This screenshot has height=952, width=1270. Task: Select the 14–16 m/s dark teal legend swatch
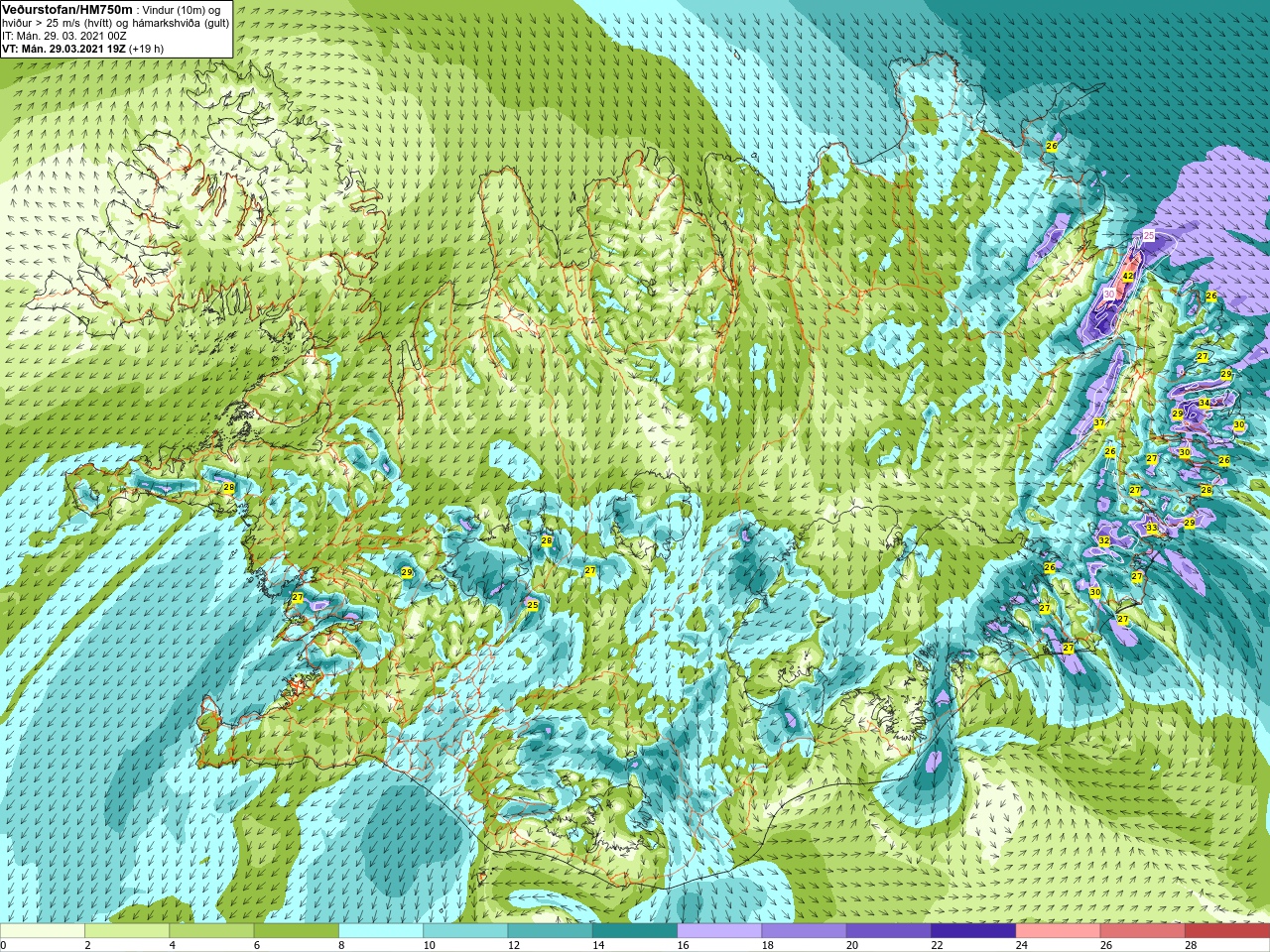(635, 931)
